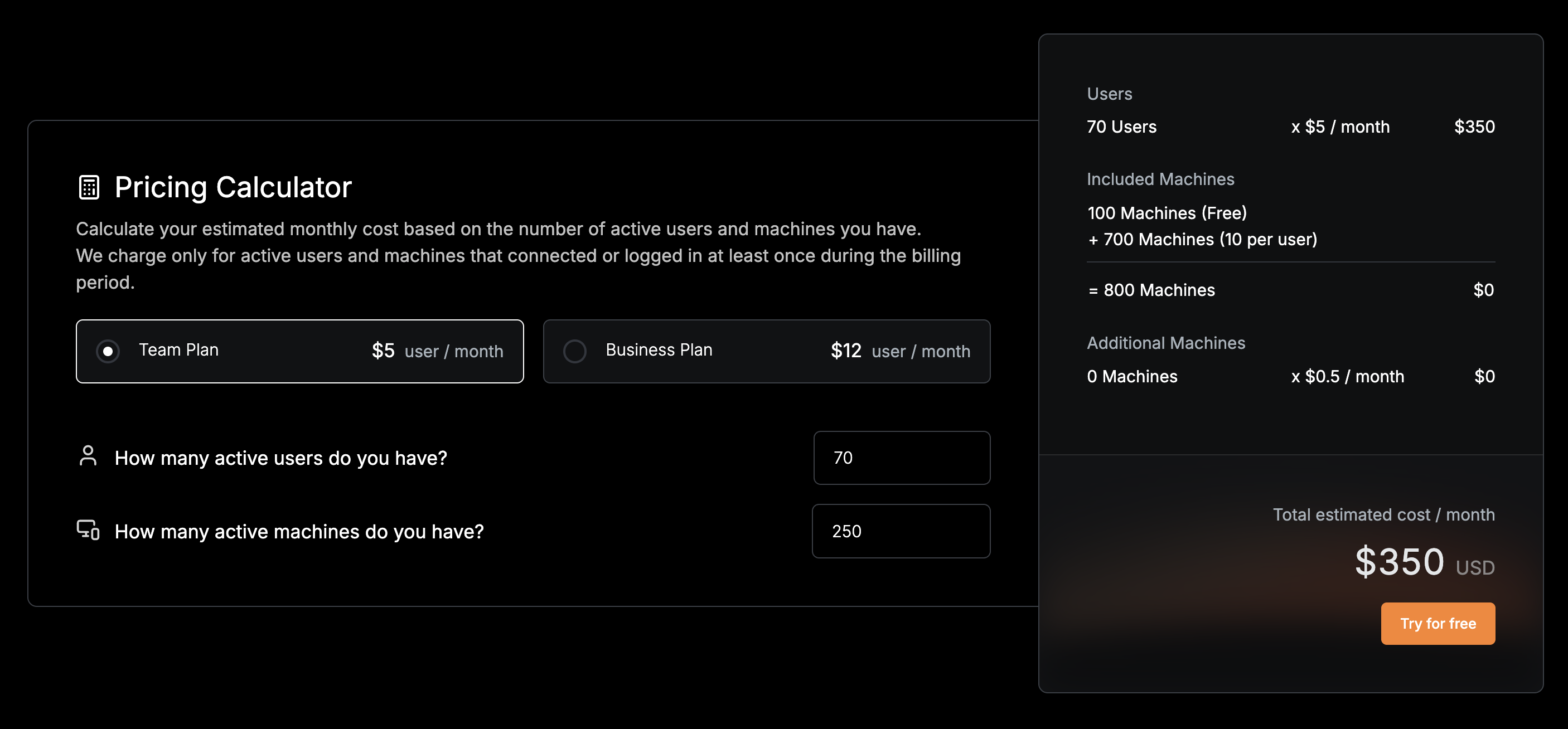1568x729 pixels.
Task: Select the Business Plan radio button
Action: point(574,351)
